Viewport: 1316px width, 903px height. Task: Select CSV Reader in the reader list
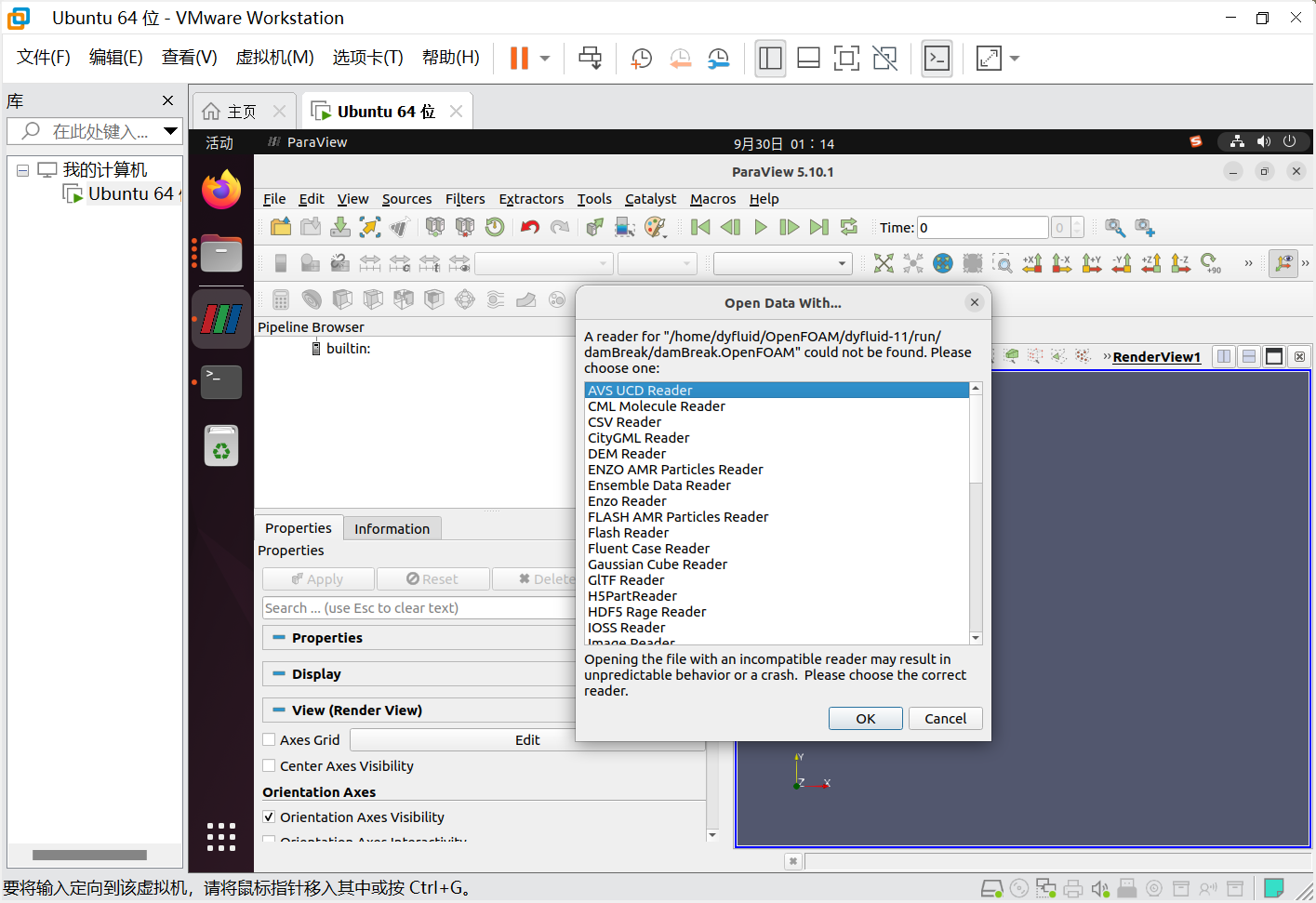[777, 422]
